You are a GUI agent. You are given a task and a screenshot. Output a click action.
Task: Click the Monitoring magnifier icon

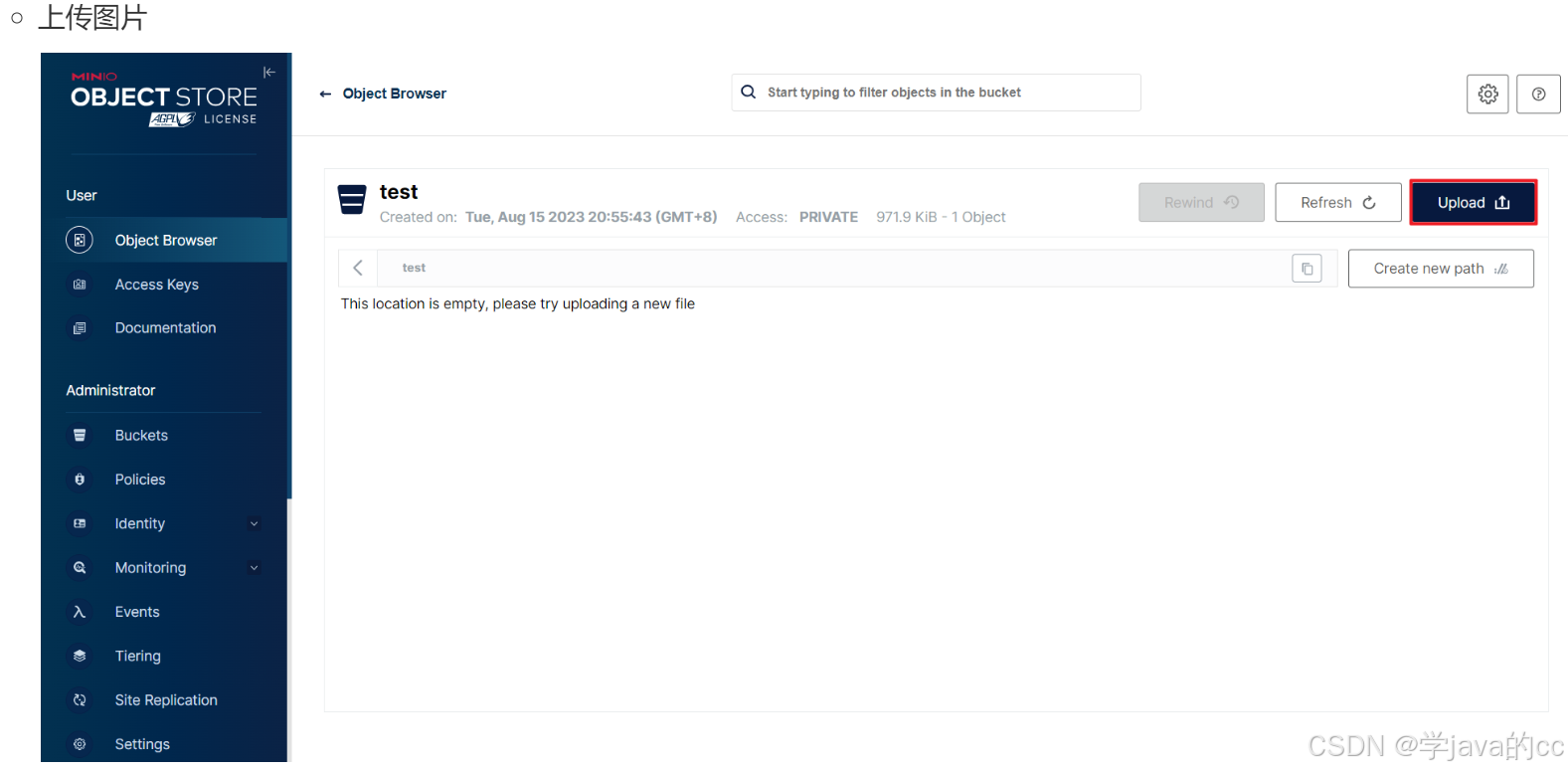(80, 568)
